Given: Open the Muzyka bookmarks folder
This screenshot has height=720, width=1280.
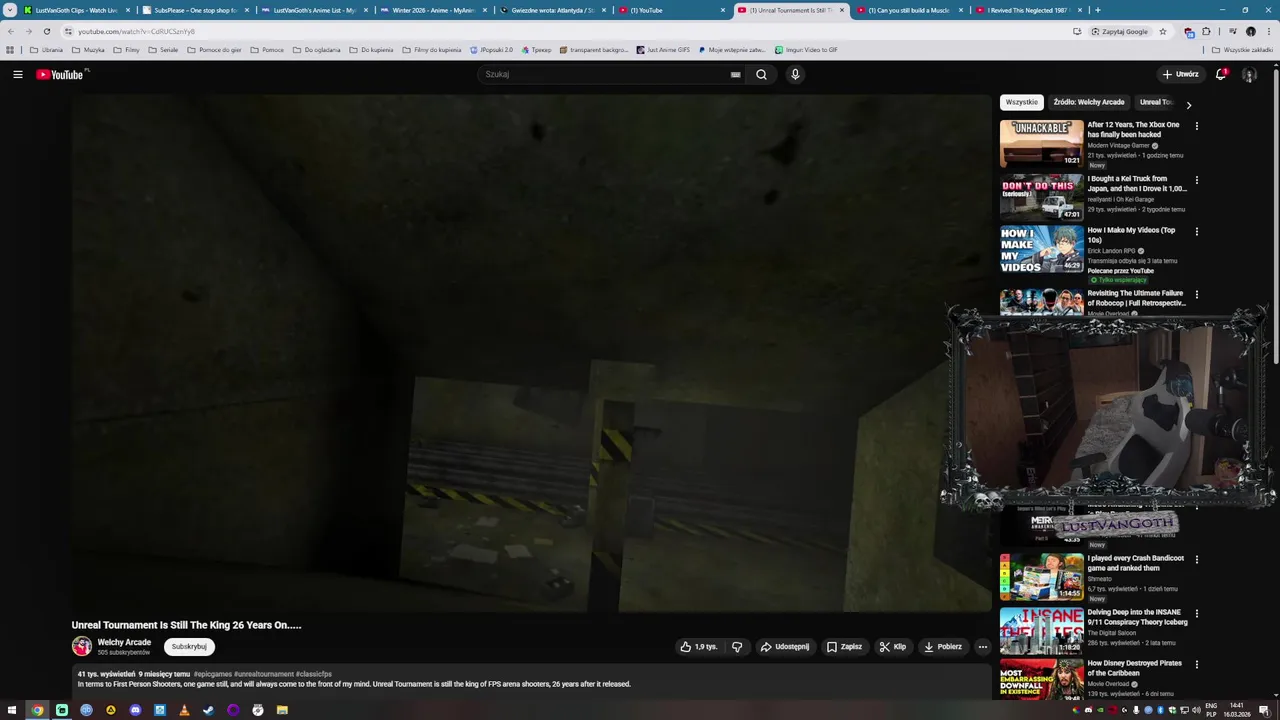Looking at the screenshot, I should point(88,50).
